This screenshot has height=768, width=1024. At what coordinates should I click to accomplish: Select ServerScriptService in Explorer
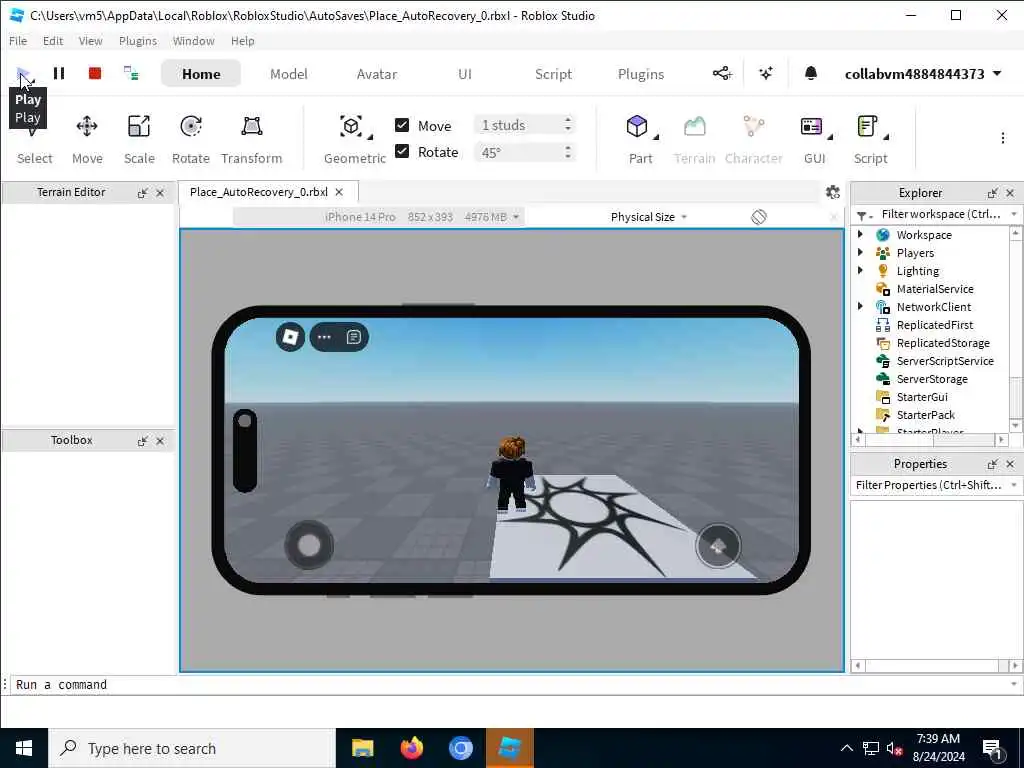tap(944, 360)
